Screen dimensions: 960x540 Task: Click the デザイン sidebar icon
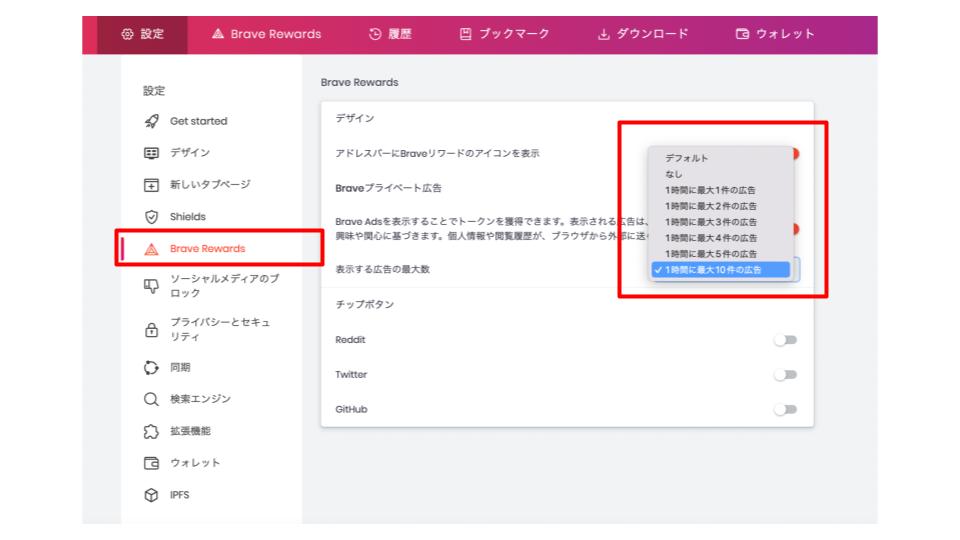tap(151, 153)
